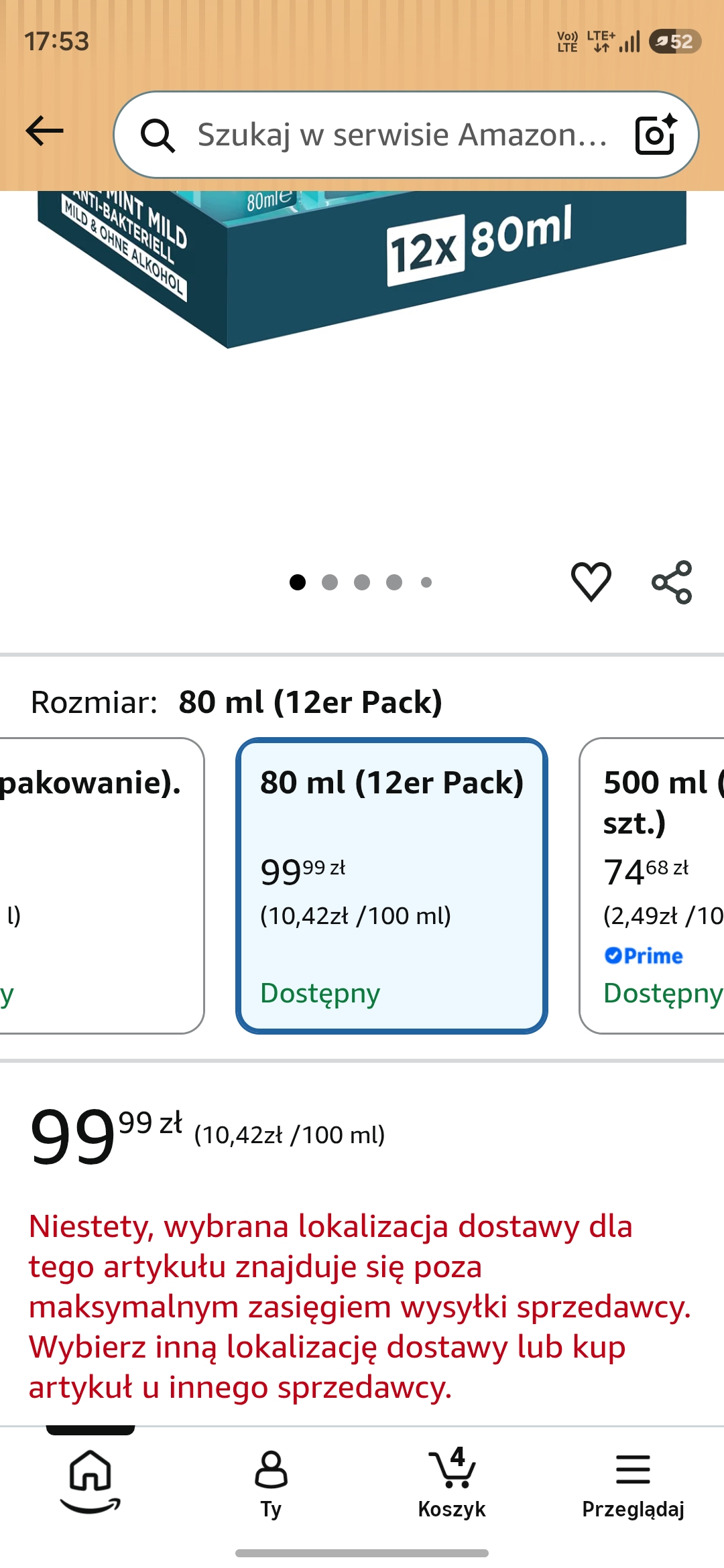Tap the delivery location warning message
724x1568 pixels.
coord(361,1307)
